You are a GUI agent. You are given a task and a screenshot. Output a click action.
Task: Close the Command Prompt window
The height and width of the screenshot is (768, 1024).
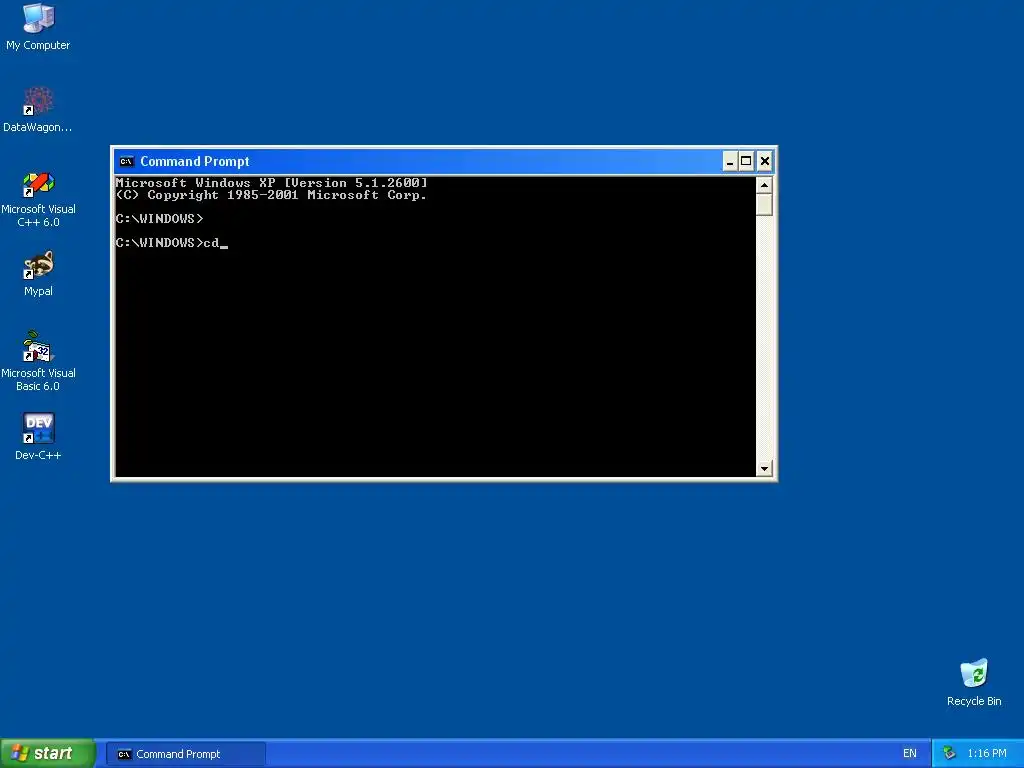point(765,161)
